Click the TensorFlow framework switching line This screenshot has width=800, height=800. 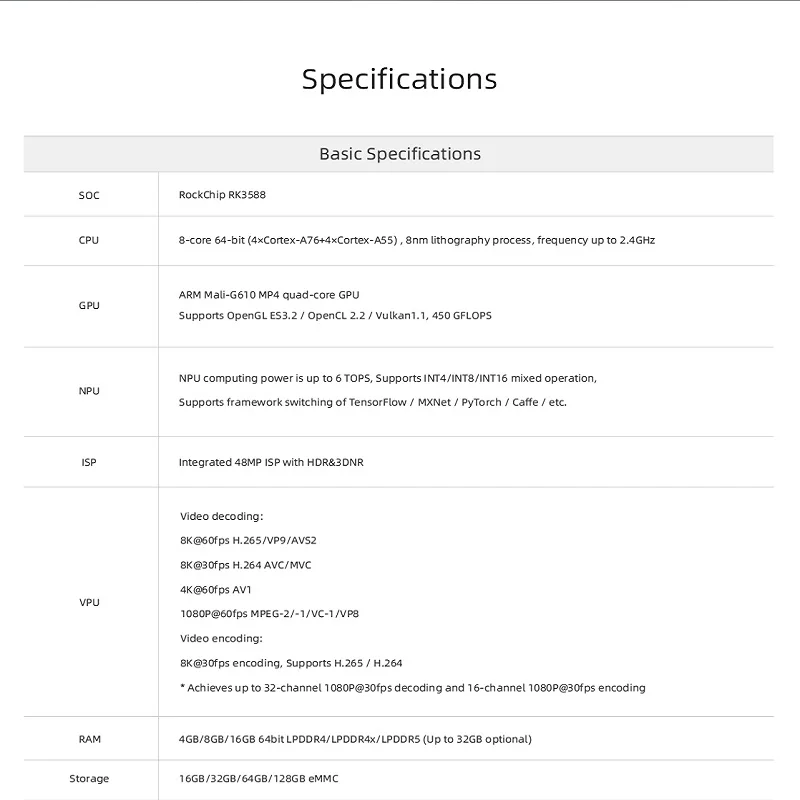tap(372, 402)
